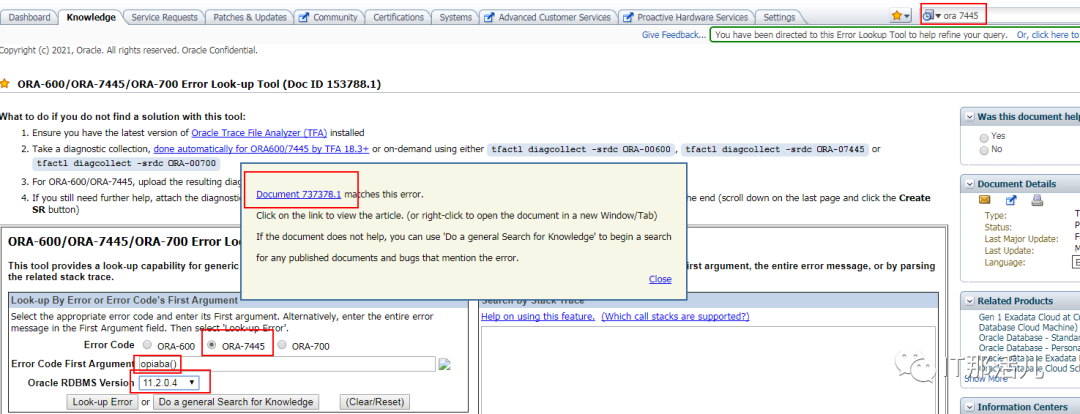This screenshot has height=414, width=1080.
Task: Select the ORA-600 error code radio
Action: (x=147, y=344)
